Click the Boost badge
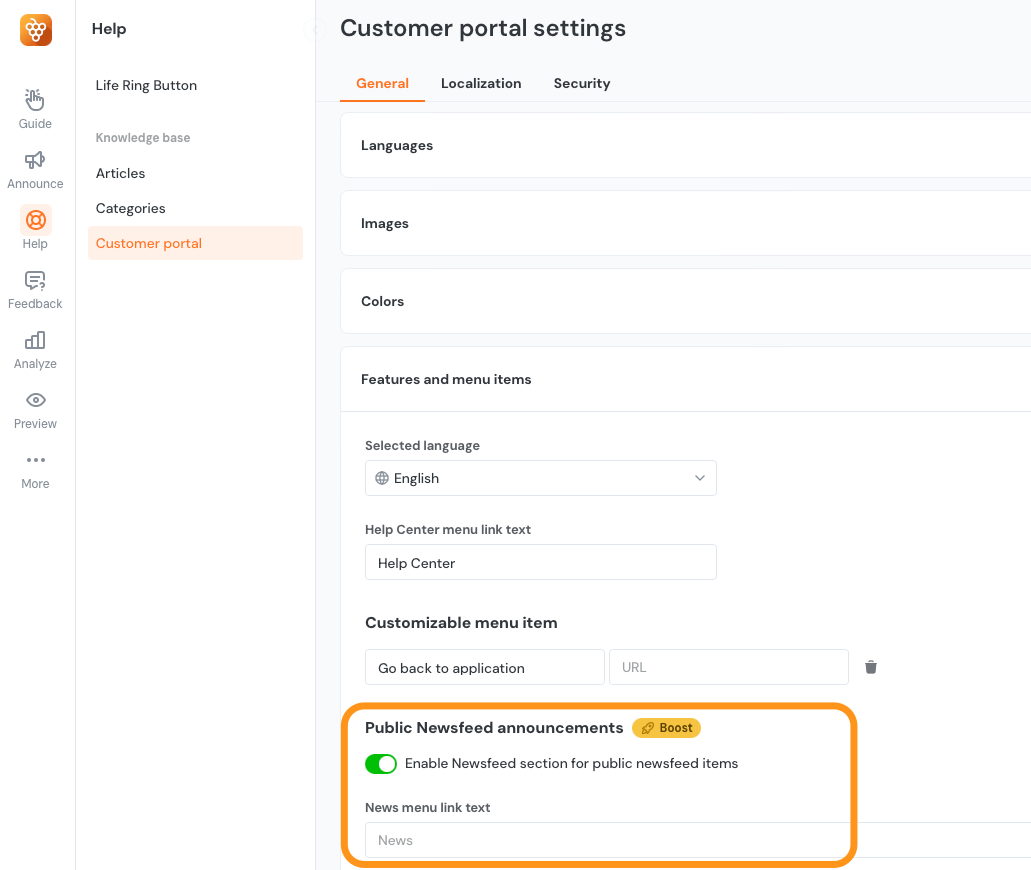Image resolution: width=1031 pixels, height=870 pixels. coord(666,727)
